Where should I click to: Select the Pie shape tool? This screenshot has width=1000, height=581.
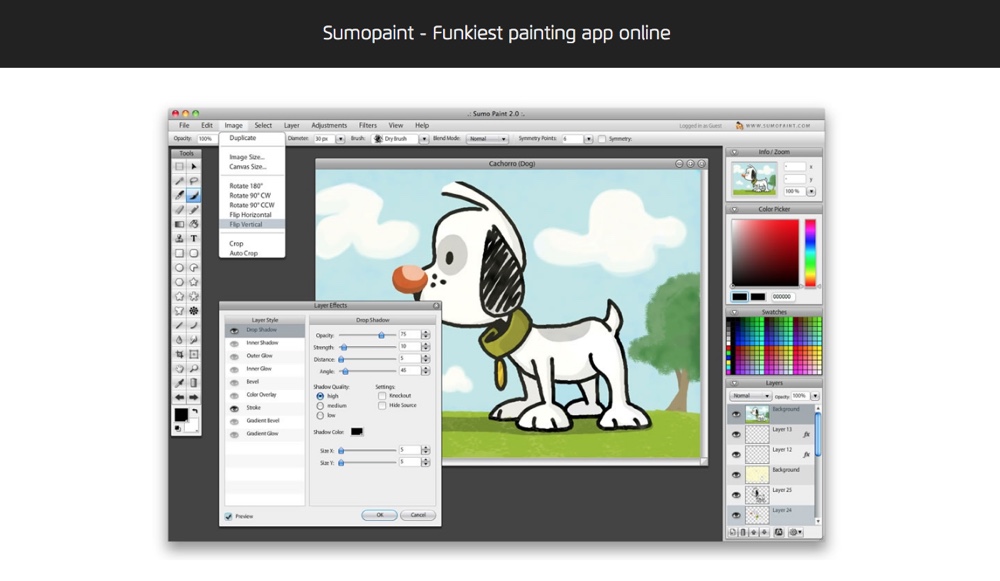coord(194,268)
